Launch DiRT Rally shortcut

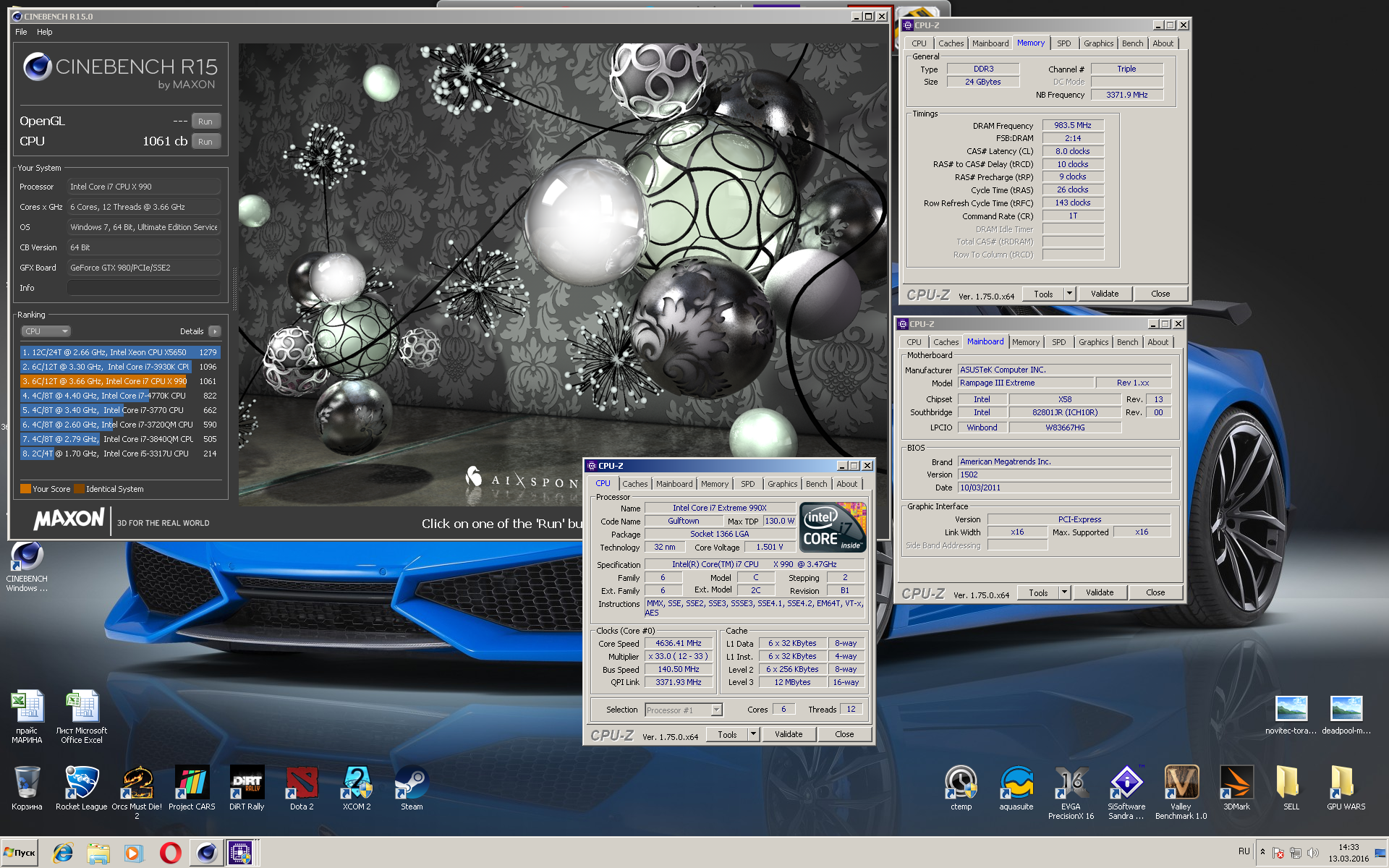[x=247, y=788]
